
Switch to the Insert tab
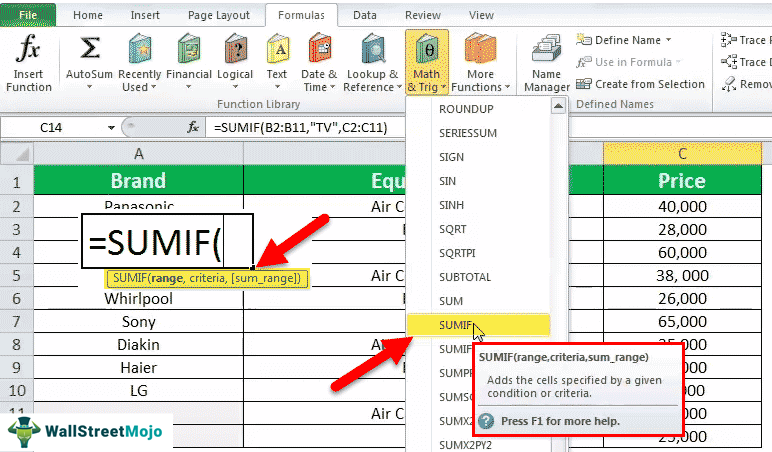(145, 15)
